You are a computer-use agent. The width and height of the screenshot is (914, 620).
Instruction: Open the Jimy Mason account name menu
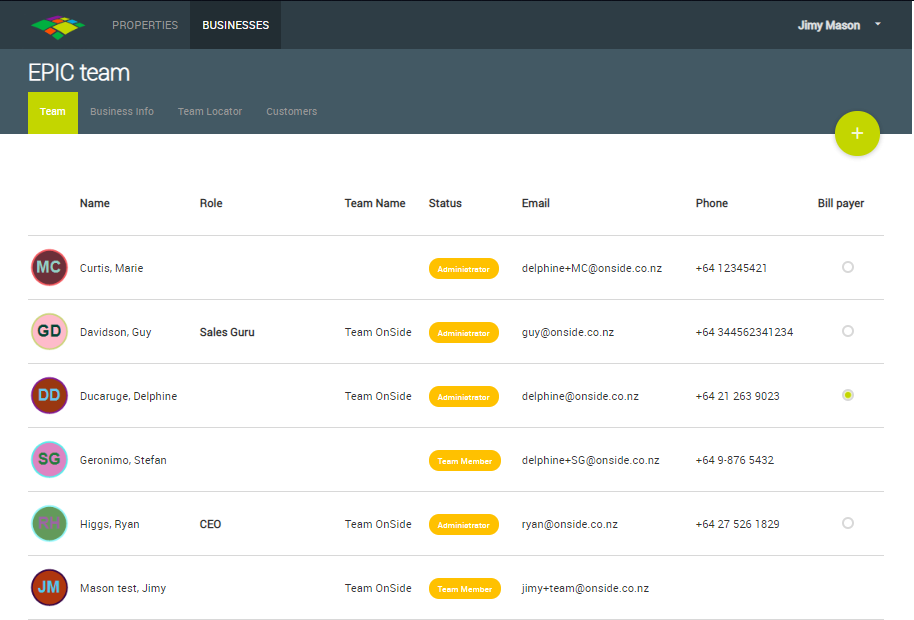click(828, 25)
